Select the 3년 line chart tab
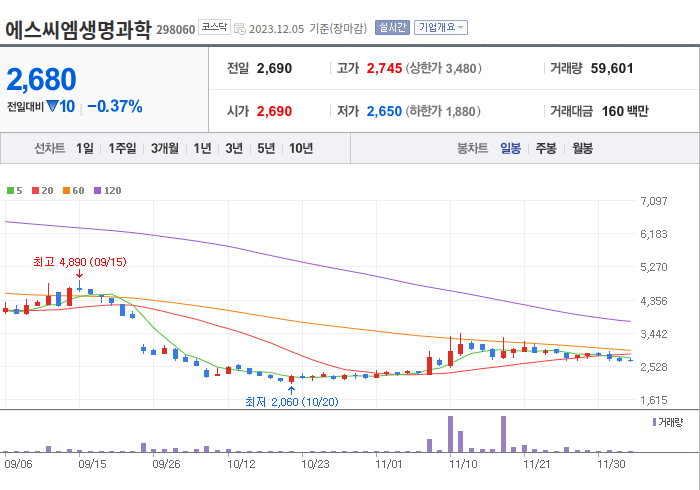700x490 pixels. point(234,148)
